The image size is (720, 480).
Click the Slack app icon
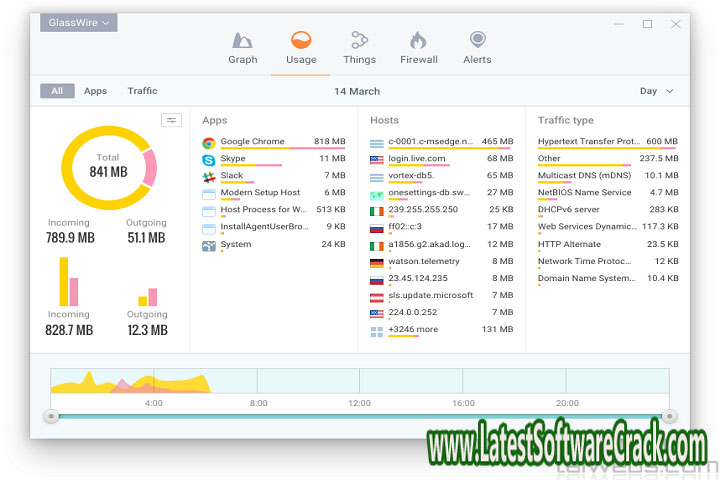[209, 177]
